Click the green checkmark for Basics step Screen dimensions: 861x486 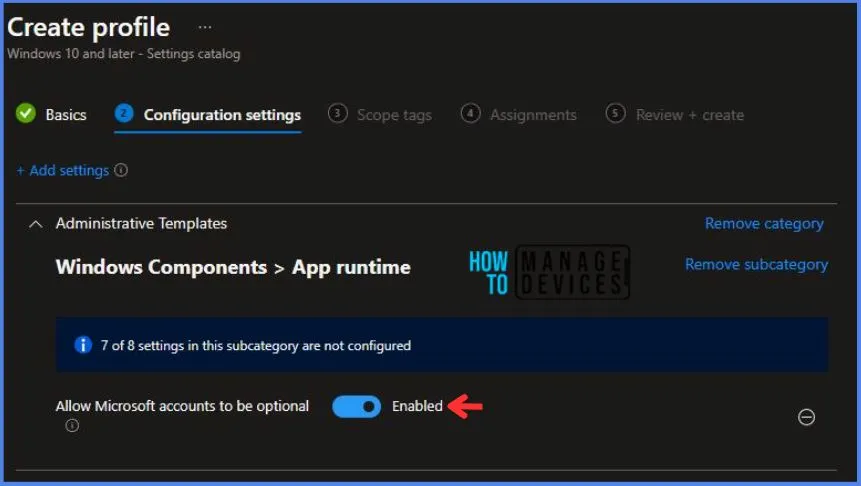(x=25, y=114)
